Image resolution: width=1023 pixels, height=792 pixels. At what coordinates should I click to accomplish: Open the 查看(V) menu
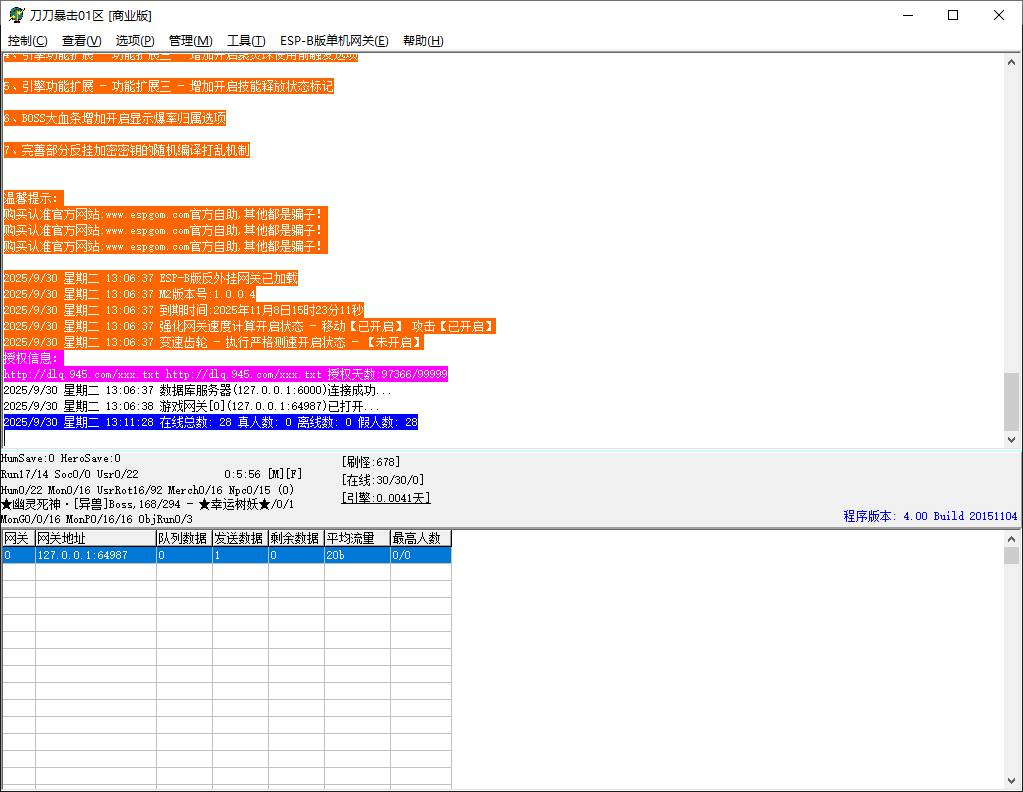coord(81,41)
